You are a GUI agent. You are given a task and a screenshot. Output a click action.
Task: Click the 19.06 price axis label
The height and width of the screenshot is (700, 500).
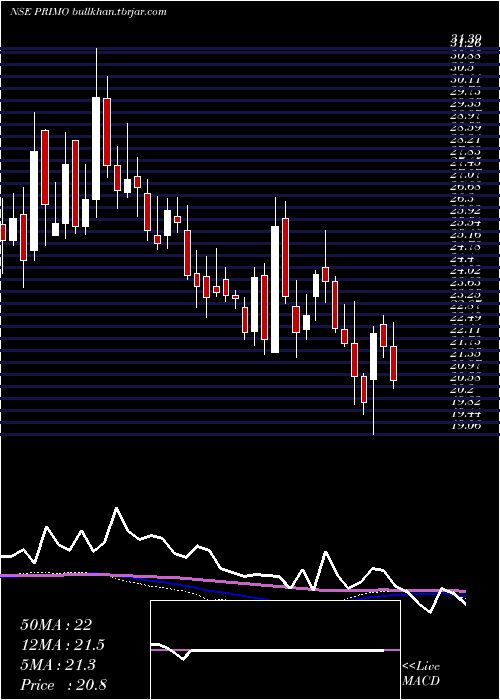(466, 426)
